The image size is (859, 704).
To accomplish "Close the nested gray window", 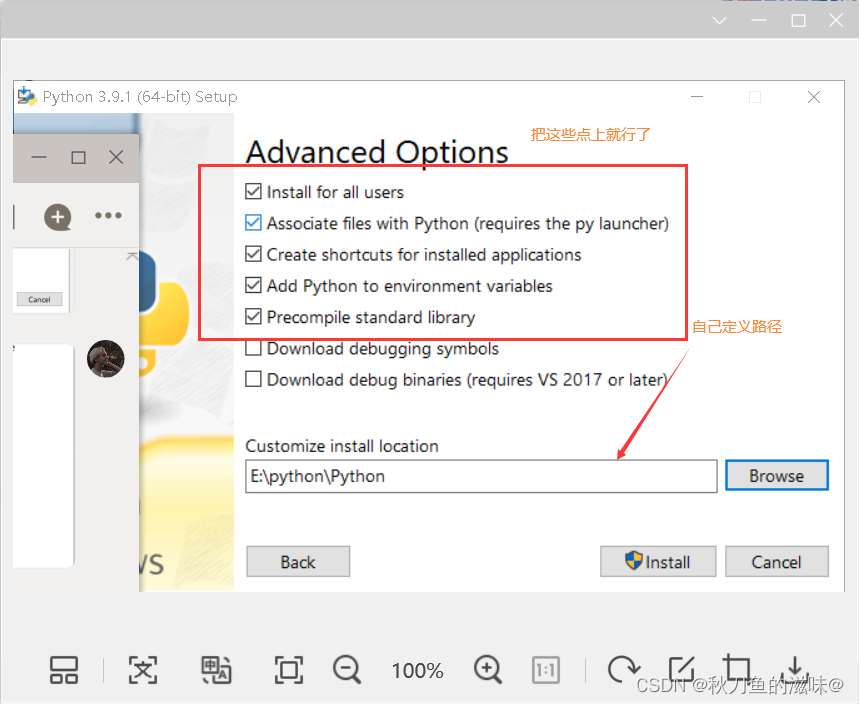I will 116,158.
